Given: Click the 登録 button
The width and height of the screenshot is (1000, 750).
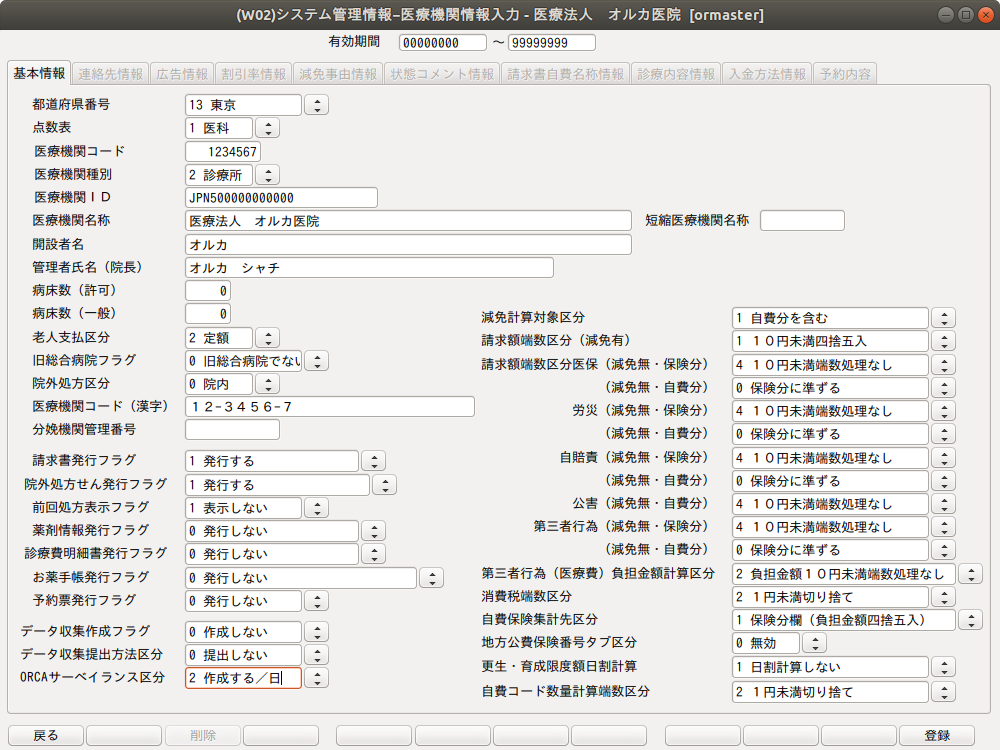Looking at the screenshot, I should tap(937, 735).
